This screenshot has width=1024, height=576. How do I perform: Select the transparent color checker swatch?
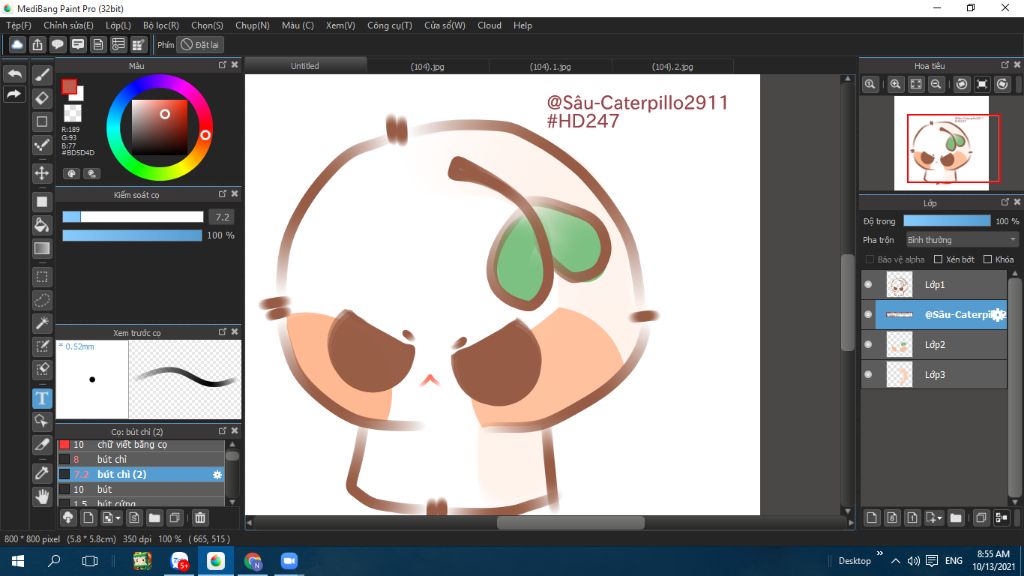[72, 113]
